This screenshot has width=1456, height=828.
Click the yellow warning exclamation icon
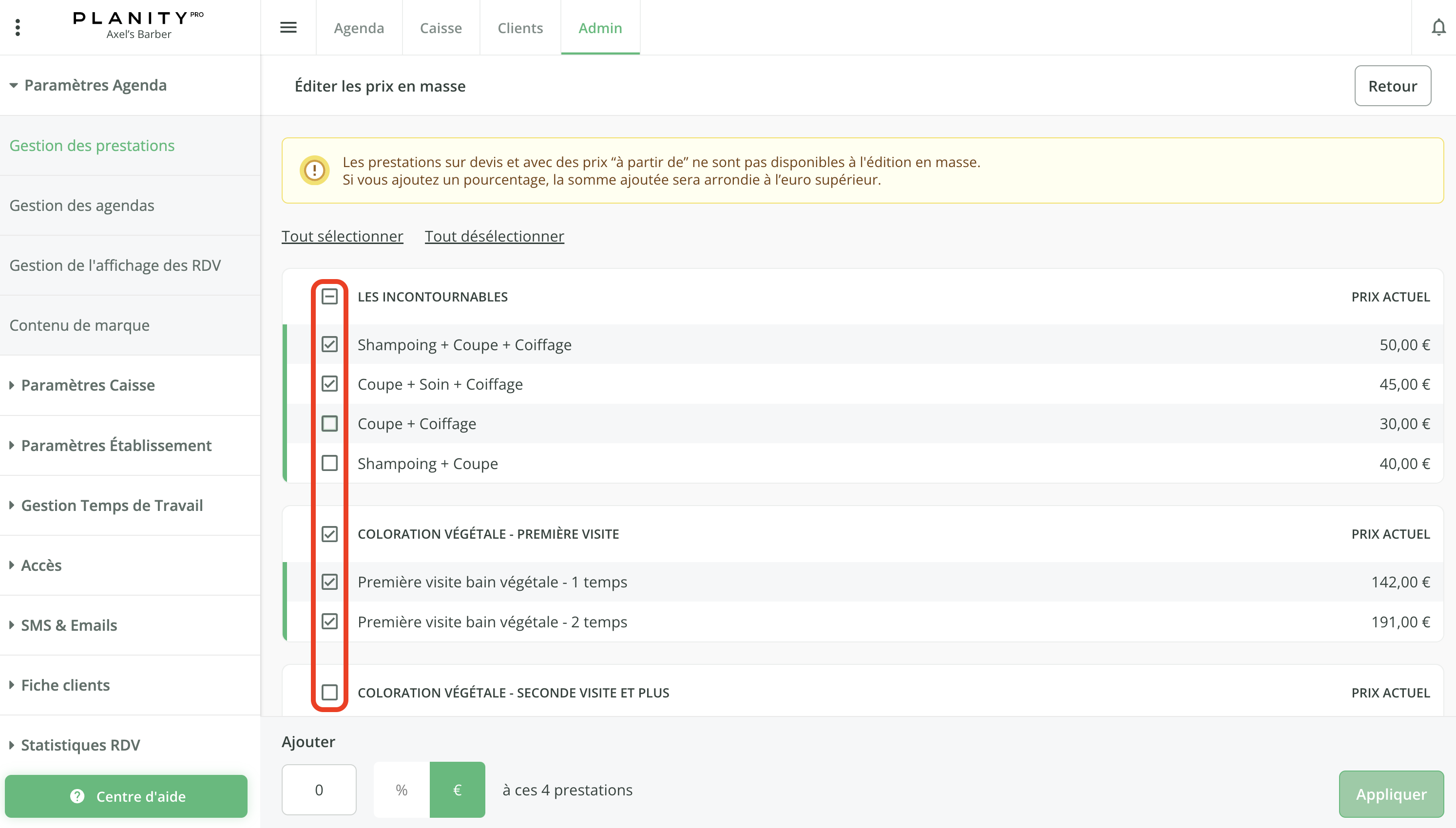point(314,170)
